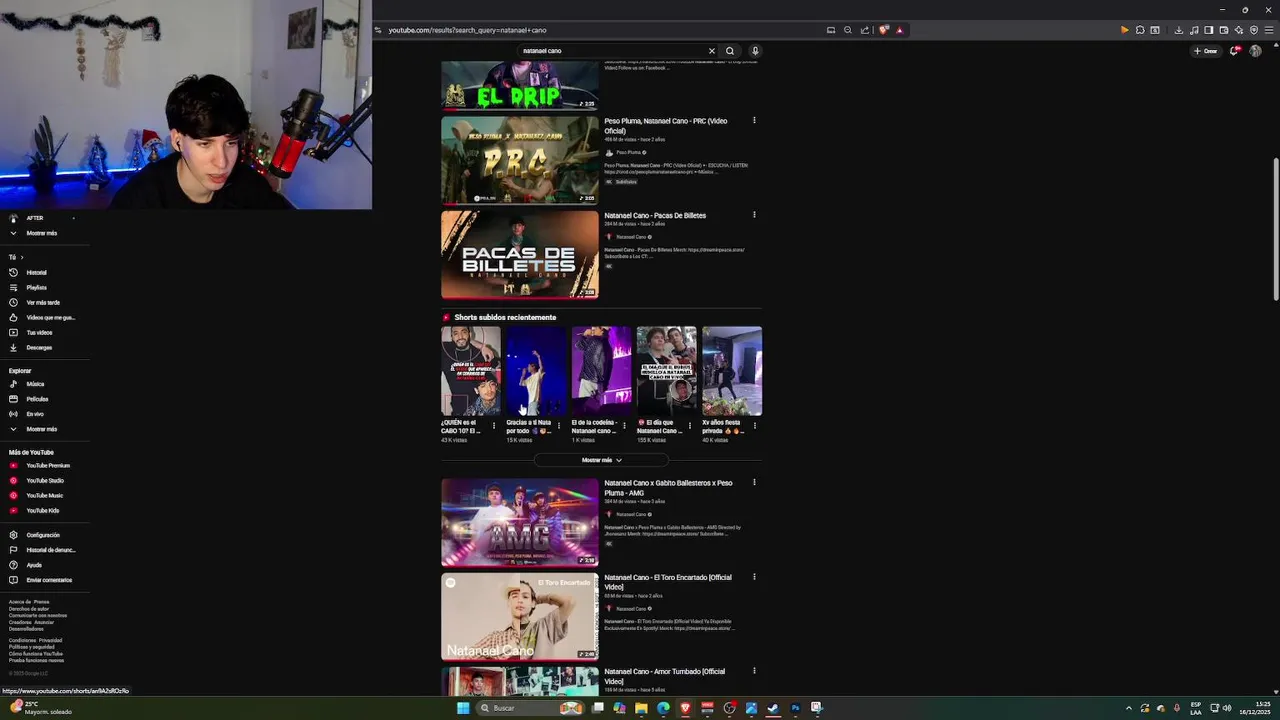
Task: Open options menu for PRC video
Action: coord(754,121)
